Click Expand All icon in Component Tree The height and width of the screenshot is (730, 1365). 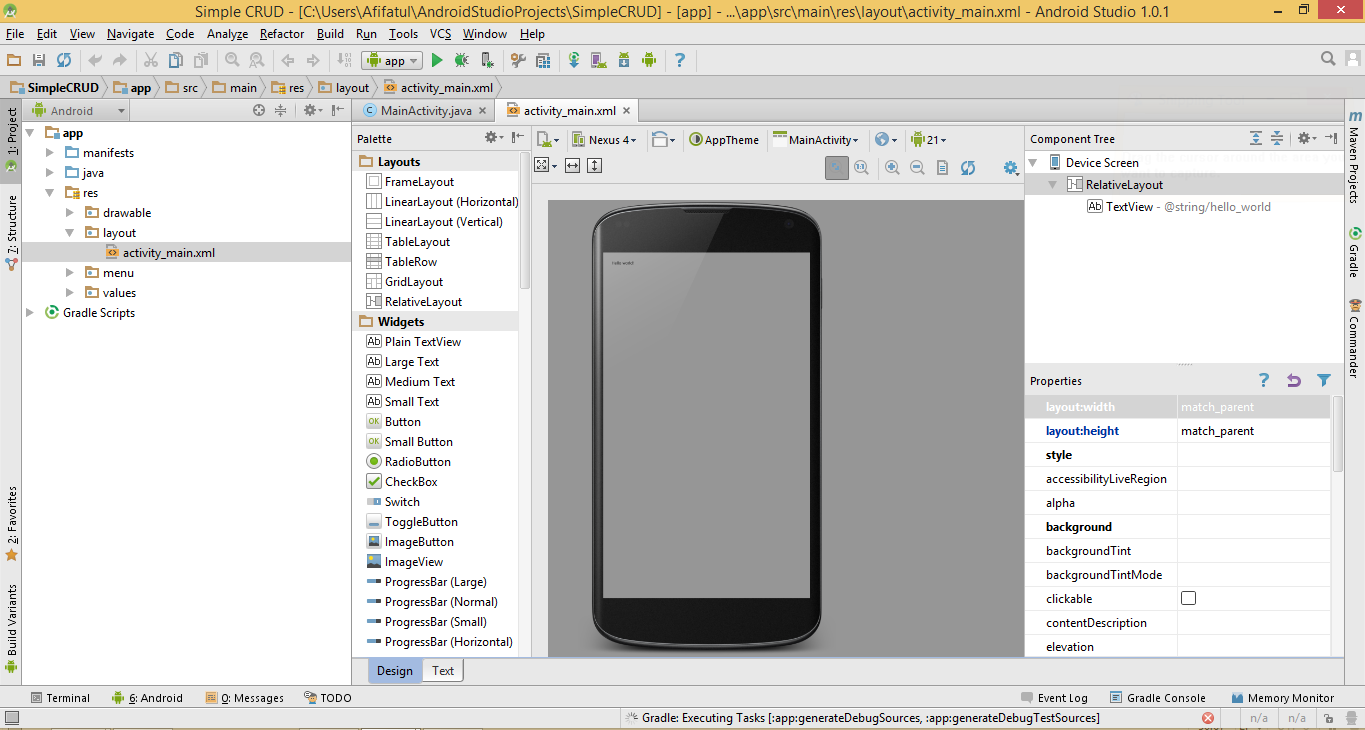[x=1256, y=138]
